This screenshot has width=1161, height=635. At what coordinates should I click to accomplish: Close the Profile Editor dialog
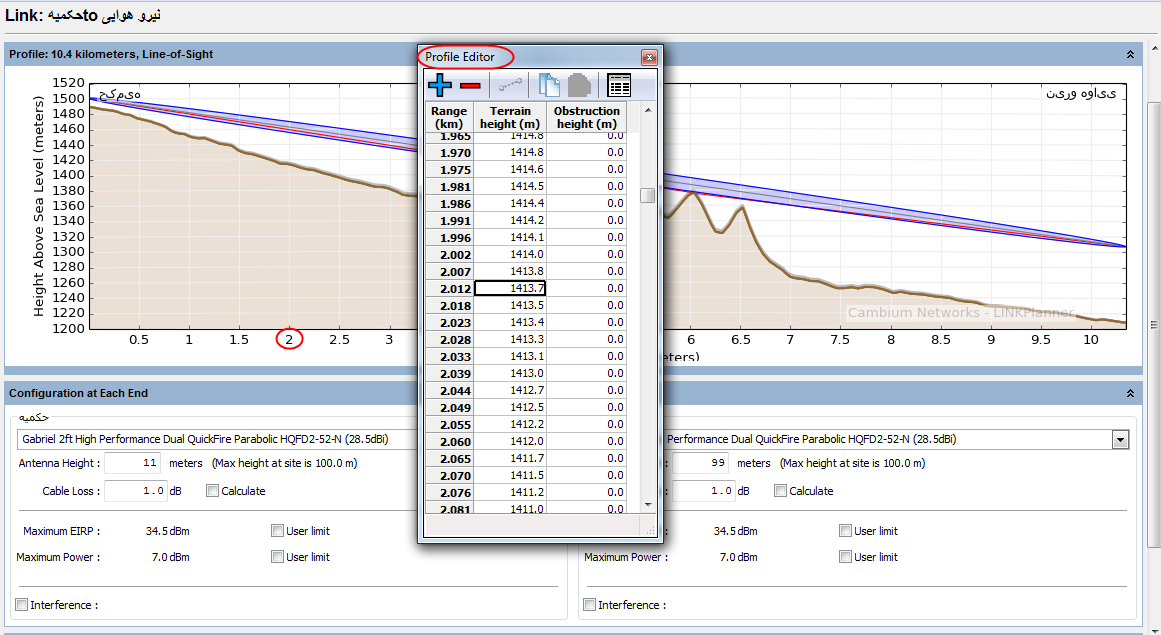pos(649,57)
